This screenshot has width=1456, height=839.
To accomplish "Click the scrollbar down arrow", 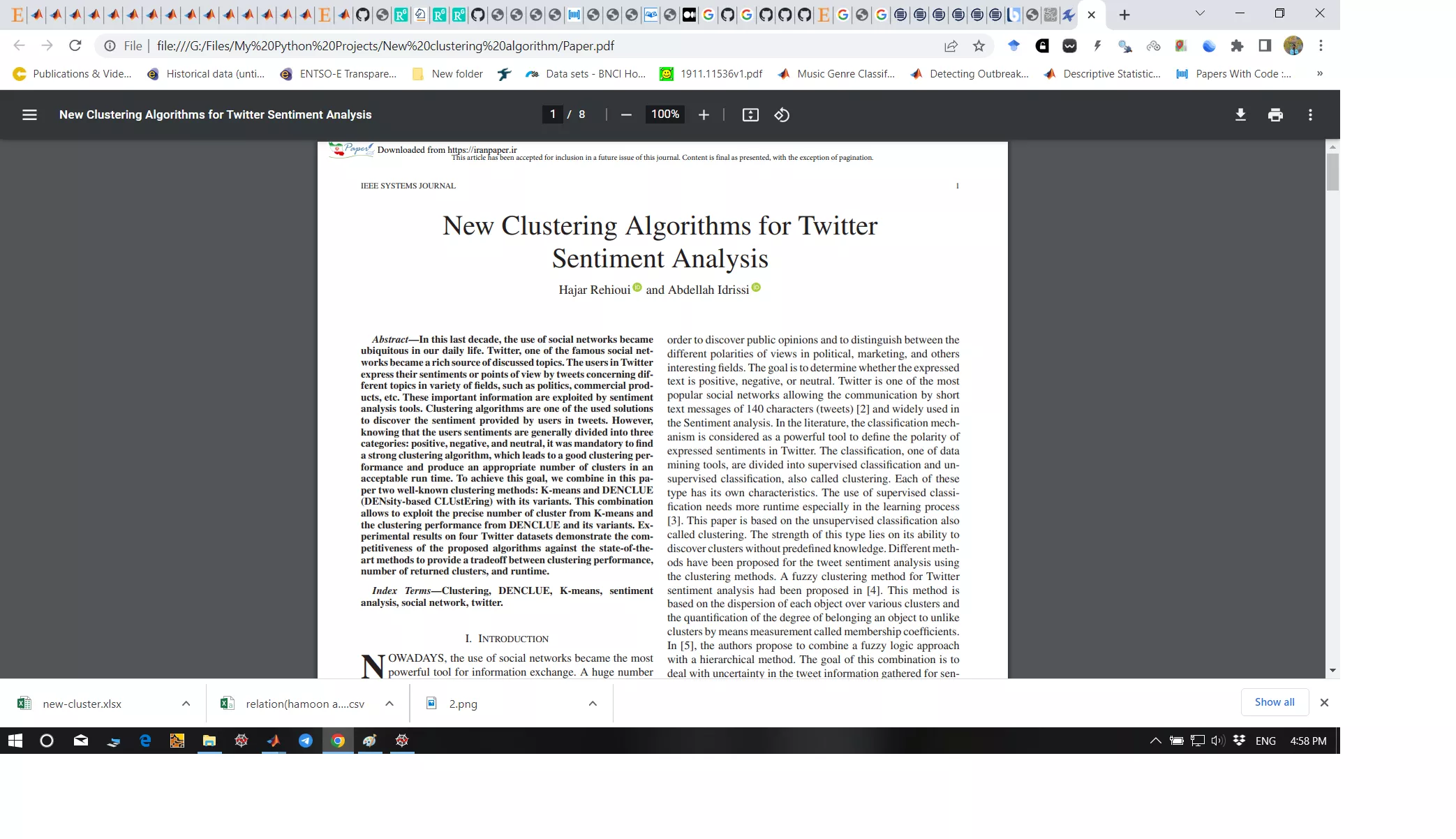I will pyautogui.click(x=1332, y=671).
